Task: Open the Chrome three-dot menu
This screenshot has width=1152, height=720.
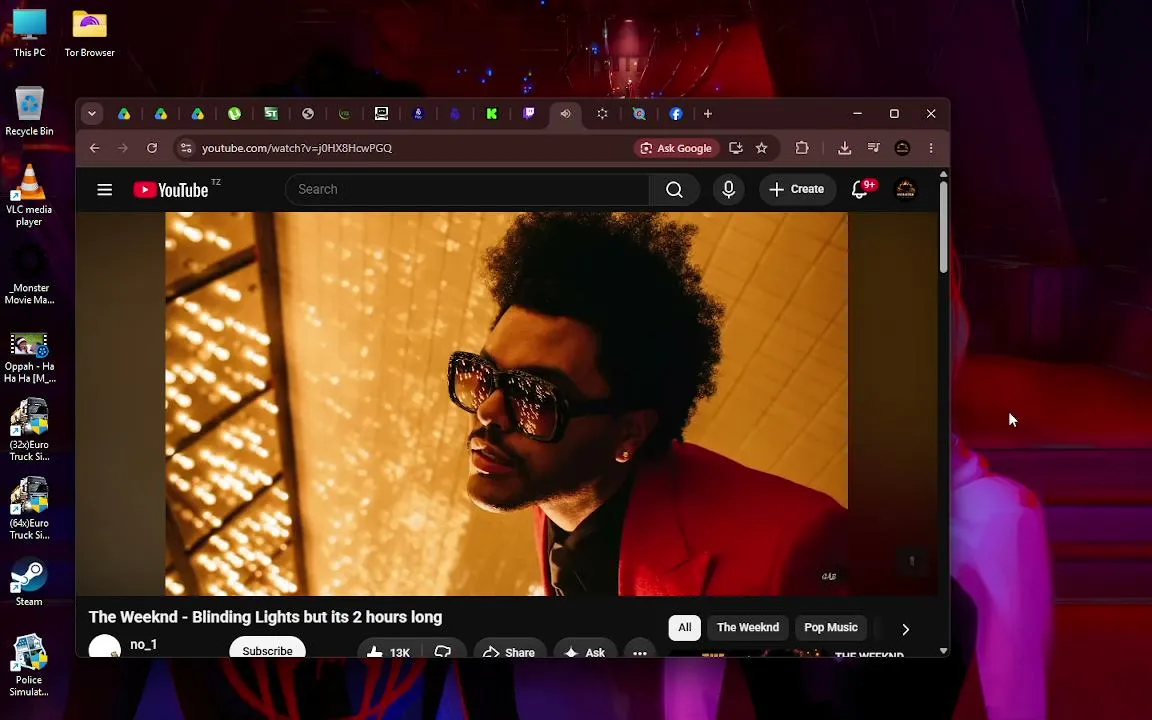Action: pyautogui.click(x=931, y=148)
